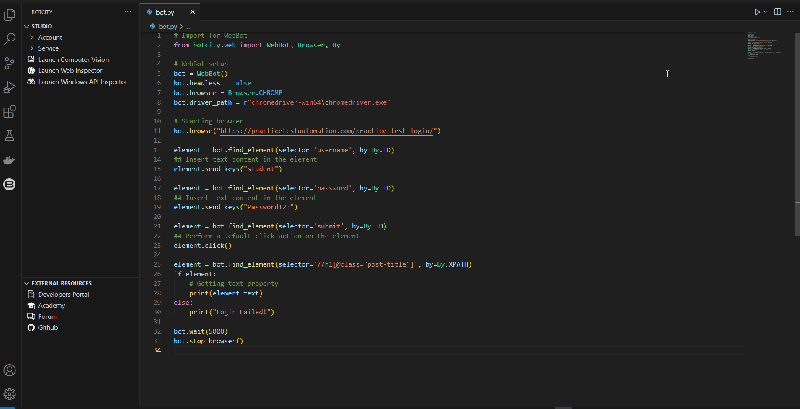Screen dimensions: 800x409
Task: Open the run options dropdown arrow
Action: tap(765, 12)
